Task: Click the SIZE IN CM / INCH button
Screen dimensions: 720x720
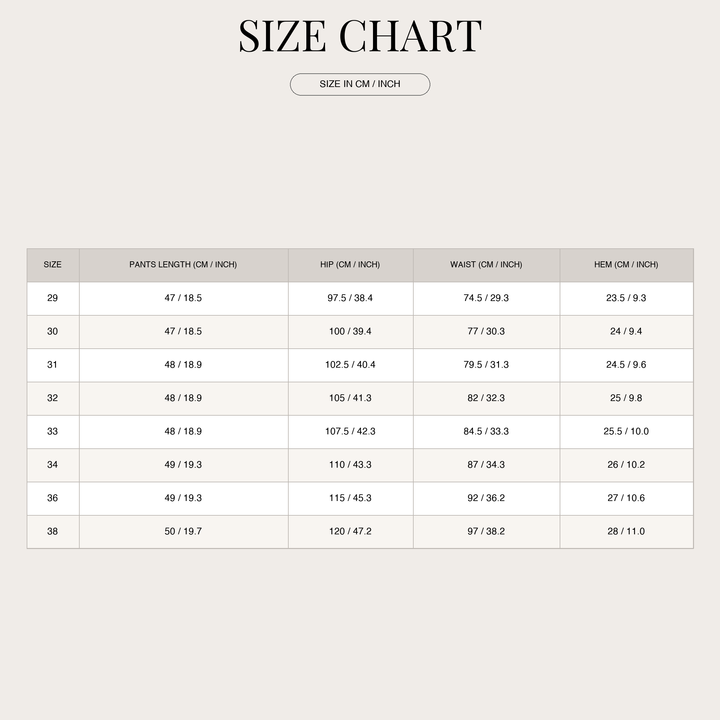Action: [360, 84]
